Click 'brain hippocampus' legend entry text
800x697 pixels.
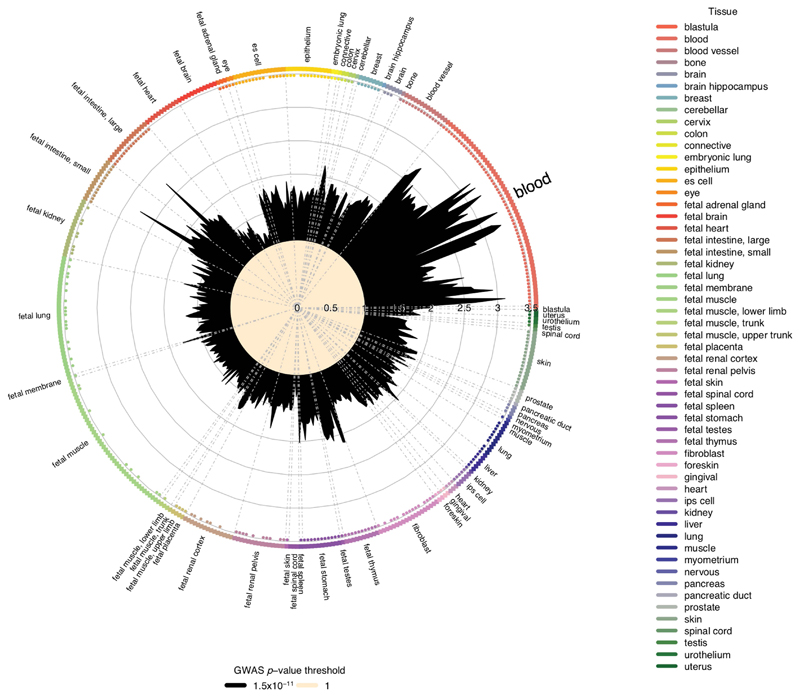(726, 87)
